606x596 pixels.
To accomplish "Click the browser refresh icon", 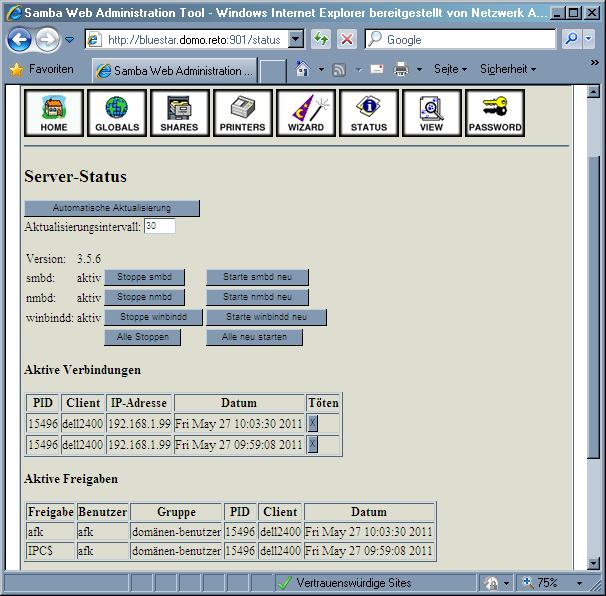I will tap(321, 39).
